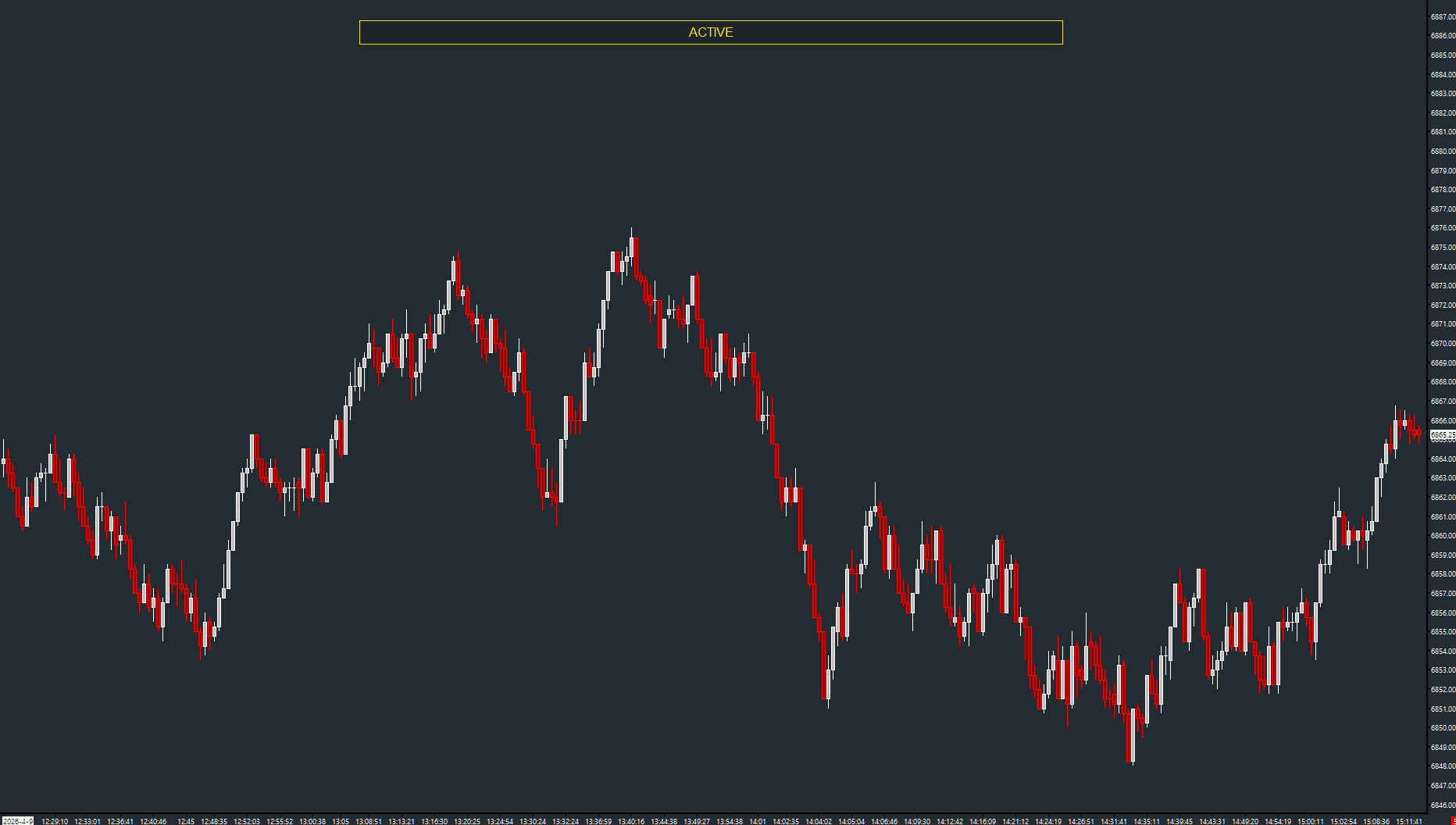Select the 14:35:11 time axis marker
1456x825 pixels.
pyautogui.click(x=1147, y=821)
